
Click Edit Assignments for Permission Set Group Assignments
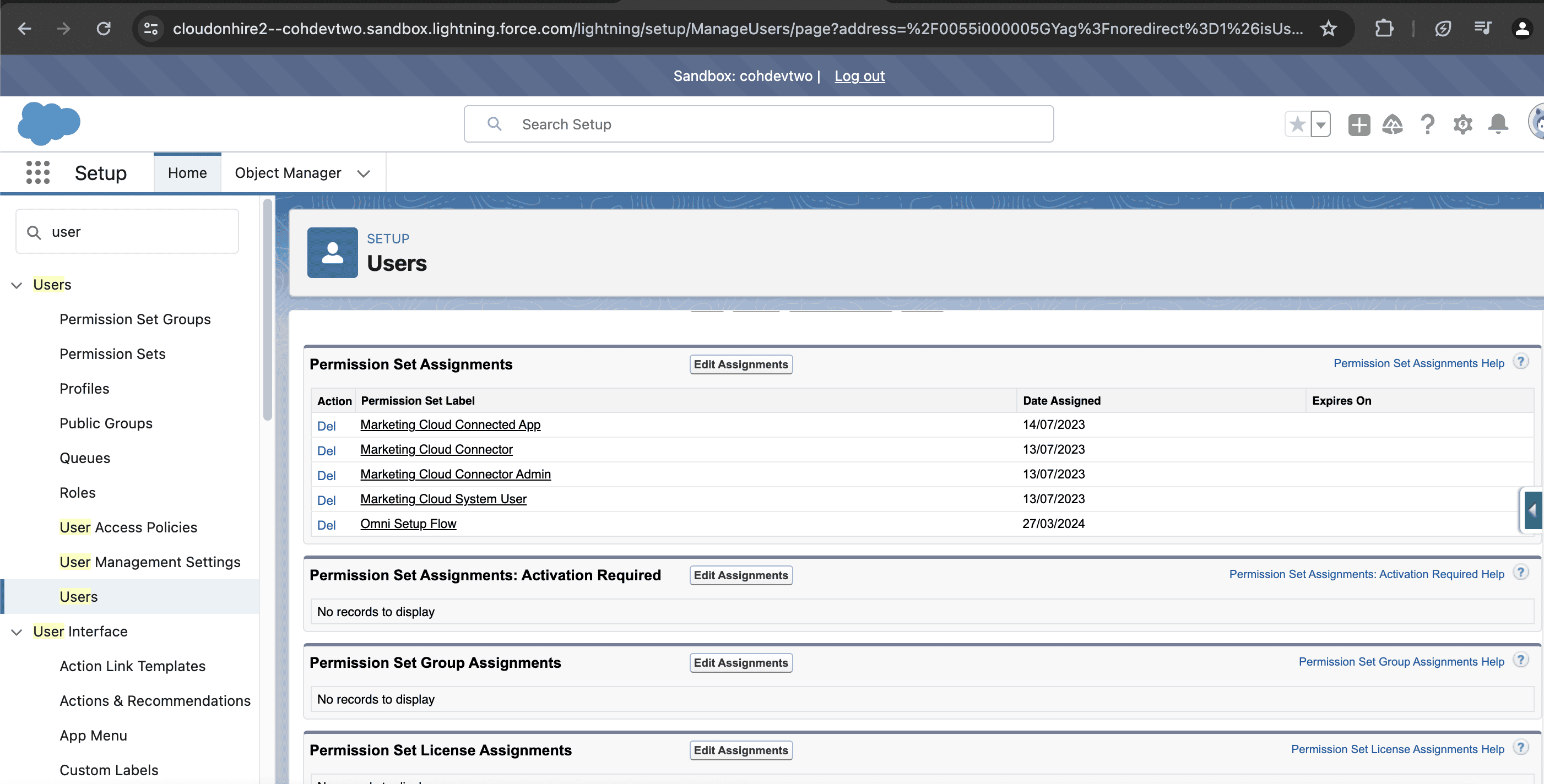coord(741,662)
